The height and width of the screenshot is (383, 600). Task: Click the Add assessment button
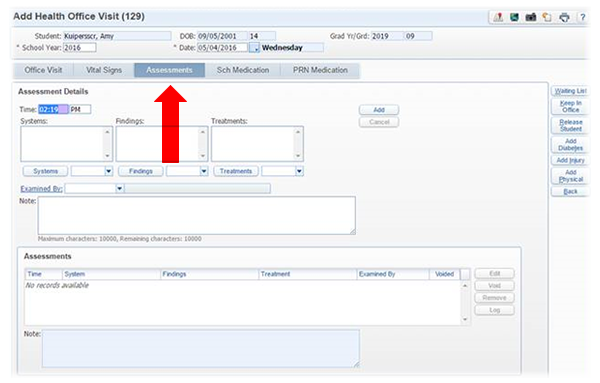[x=379, y=110]
